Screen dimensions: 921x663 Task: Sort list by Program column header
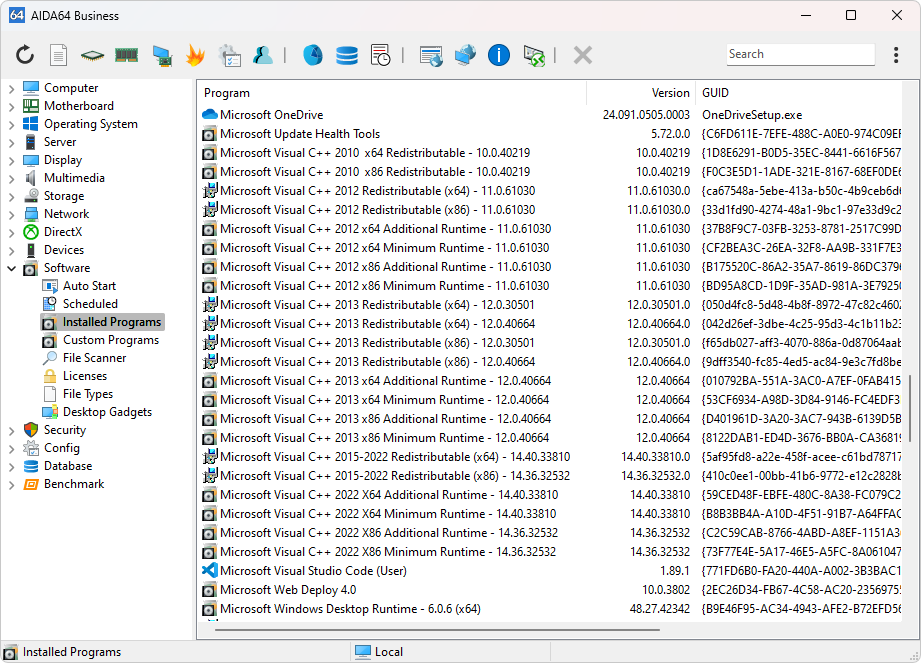point(390,93)
